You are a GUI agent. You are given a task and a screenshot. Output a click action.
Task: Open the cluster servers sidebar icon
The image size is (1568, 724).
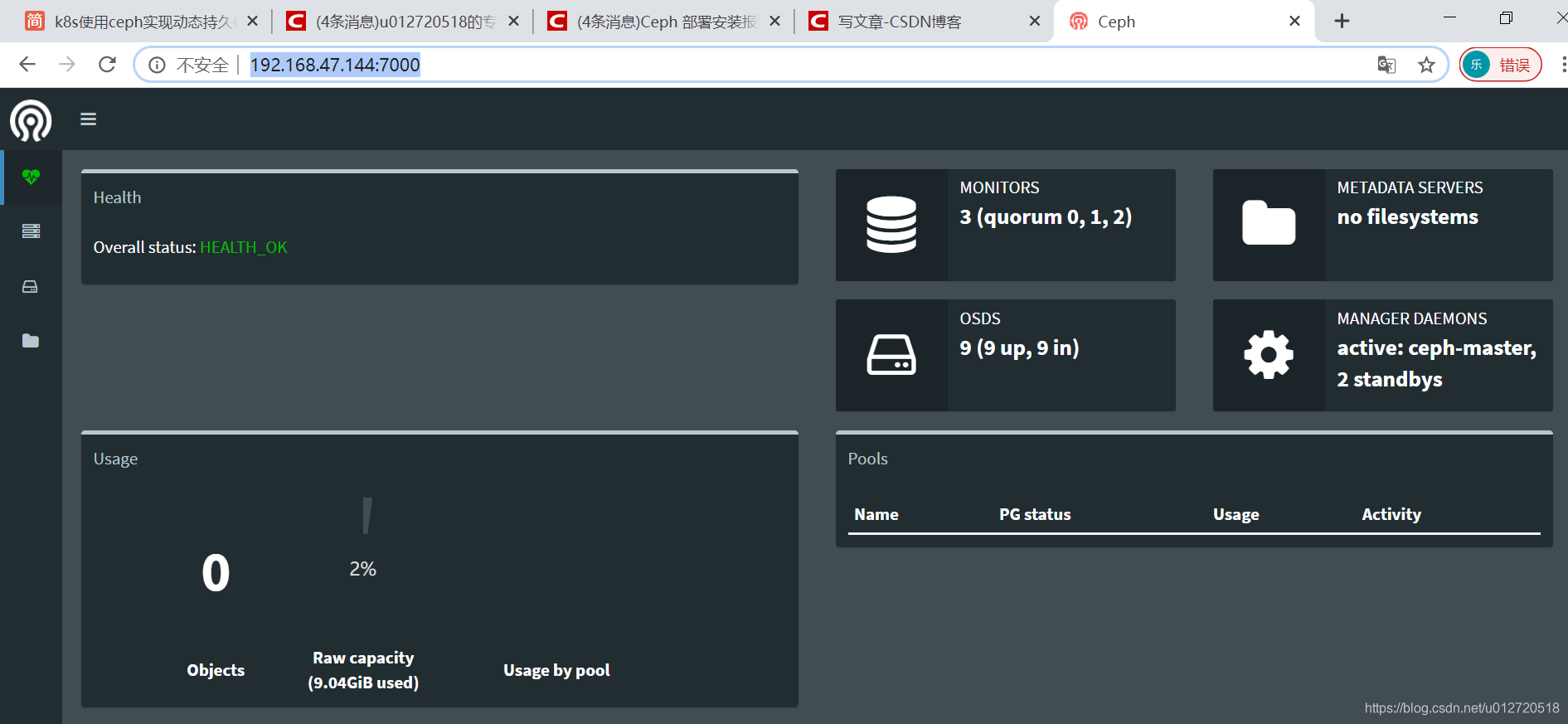pos(31,231)
